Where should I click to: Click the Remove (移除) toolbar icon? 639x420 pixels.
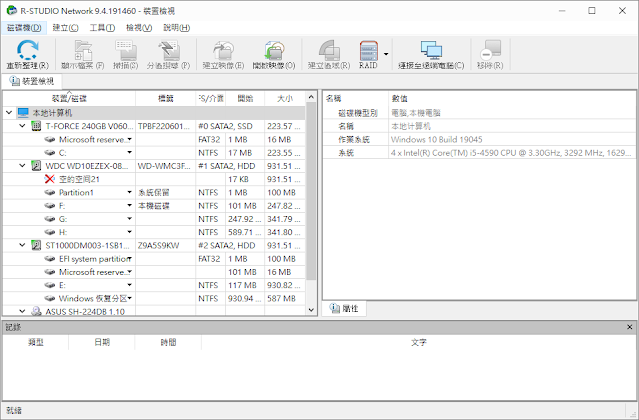pyautogui.click(x=490, y=54)
